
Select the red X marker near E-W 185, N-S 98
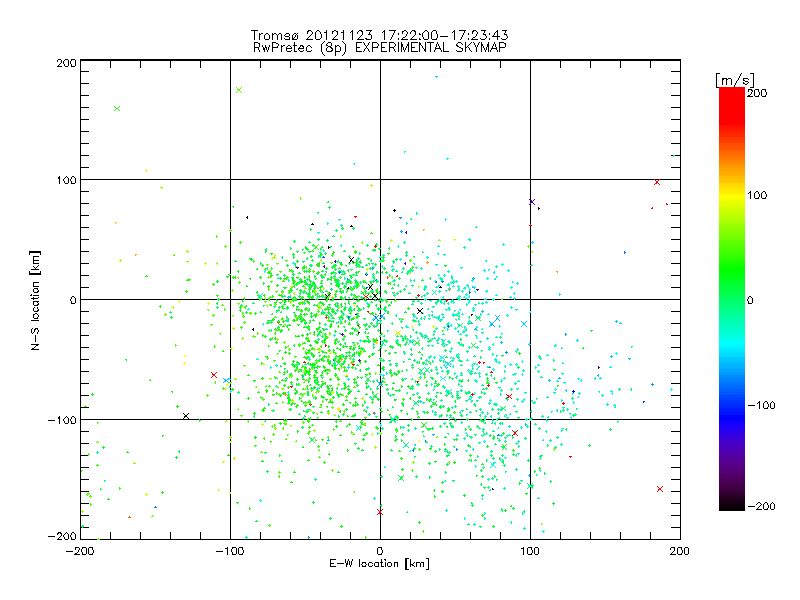[657, 182]
